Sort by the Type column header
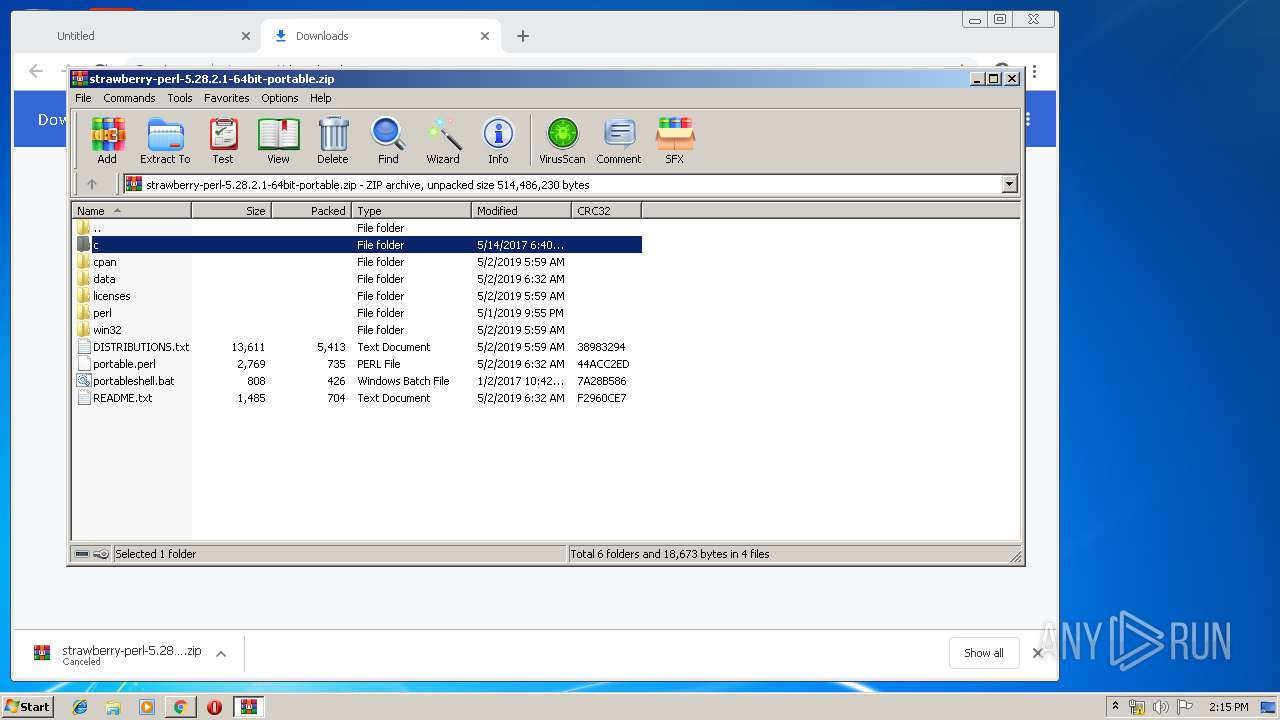Screen dimensions: 1280x720 click(411, 210)
